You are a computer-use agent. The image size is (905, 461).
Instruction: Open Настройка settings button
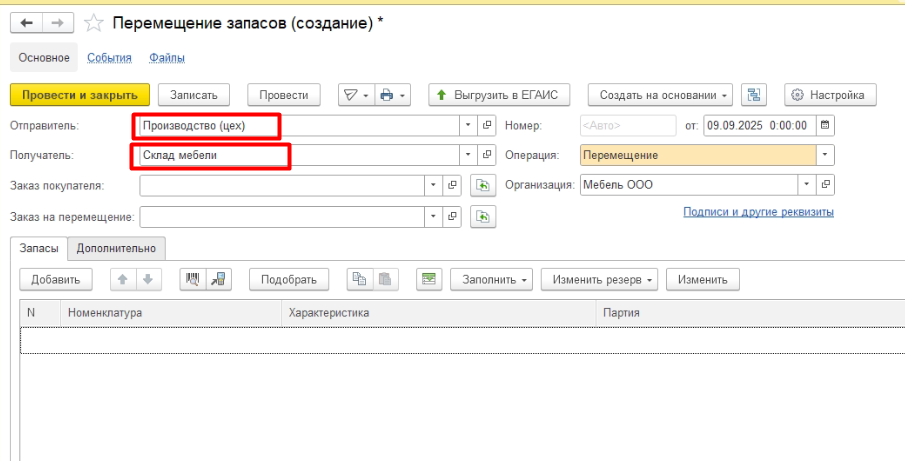coord(830,95)
